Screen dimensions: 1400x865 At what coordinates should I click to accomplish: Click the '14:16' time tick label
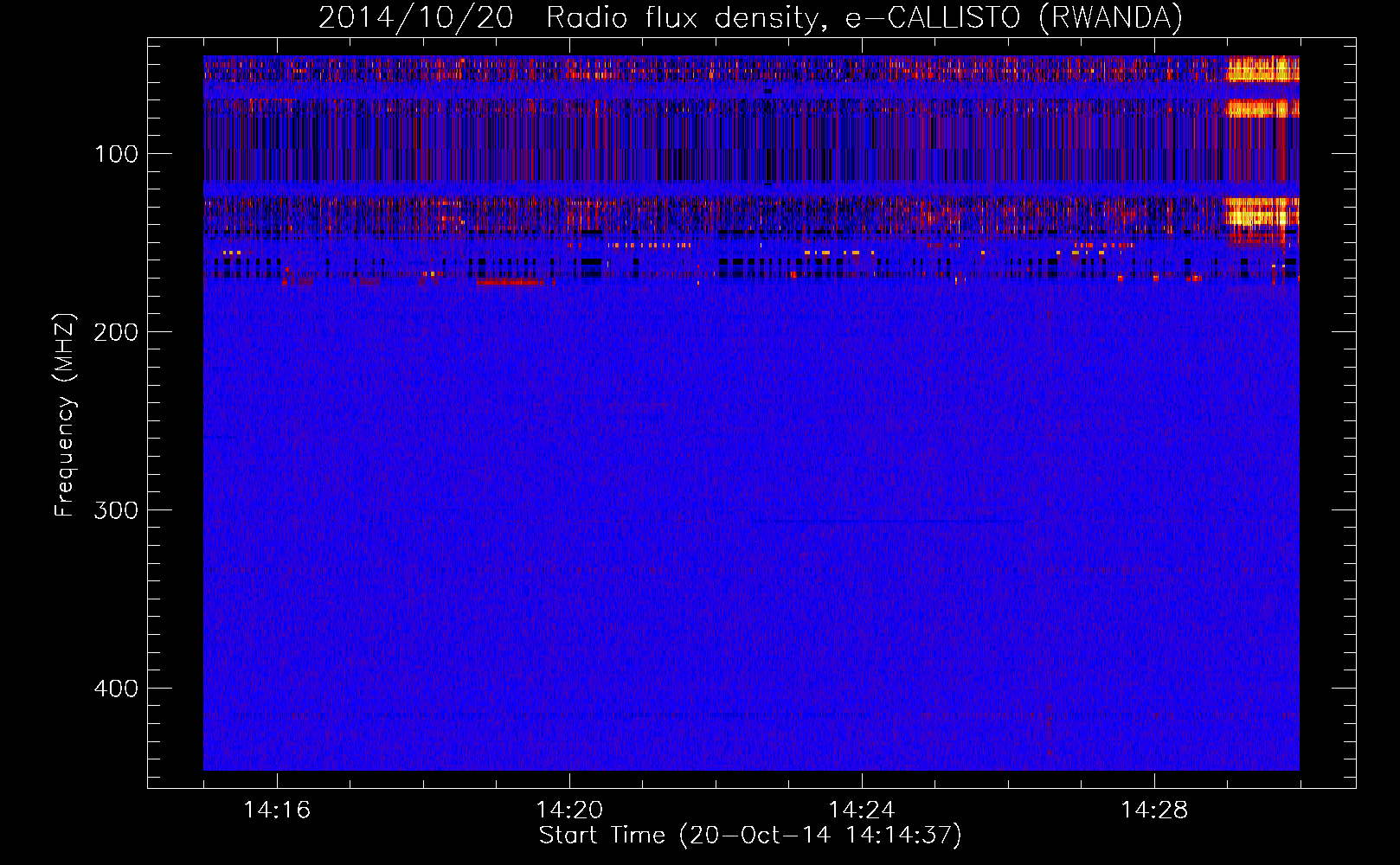click(x=277, y=811)
